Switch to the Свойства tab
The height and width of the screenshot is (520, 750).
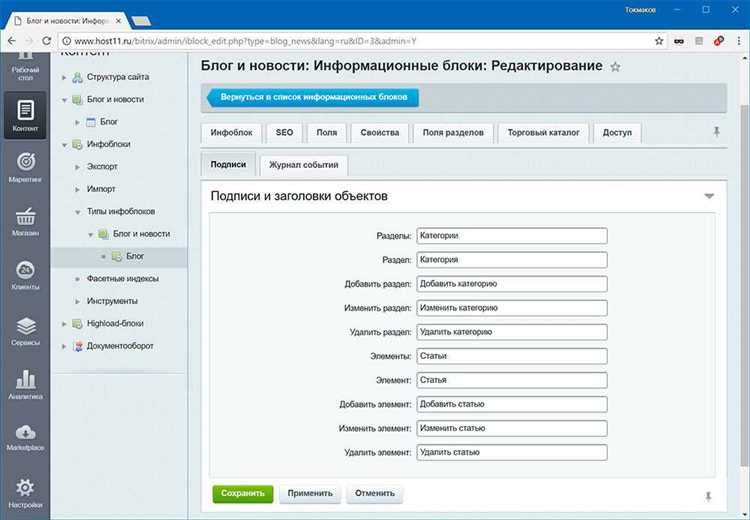pos(380,133)
